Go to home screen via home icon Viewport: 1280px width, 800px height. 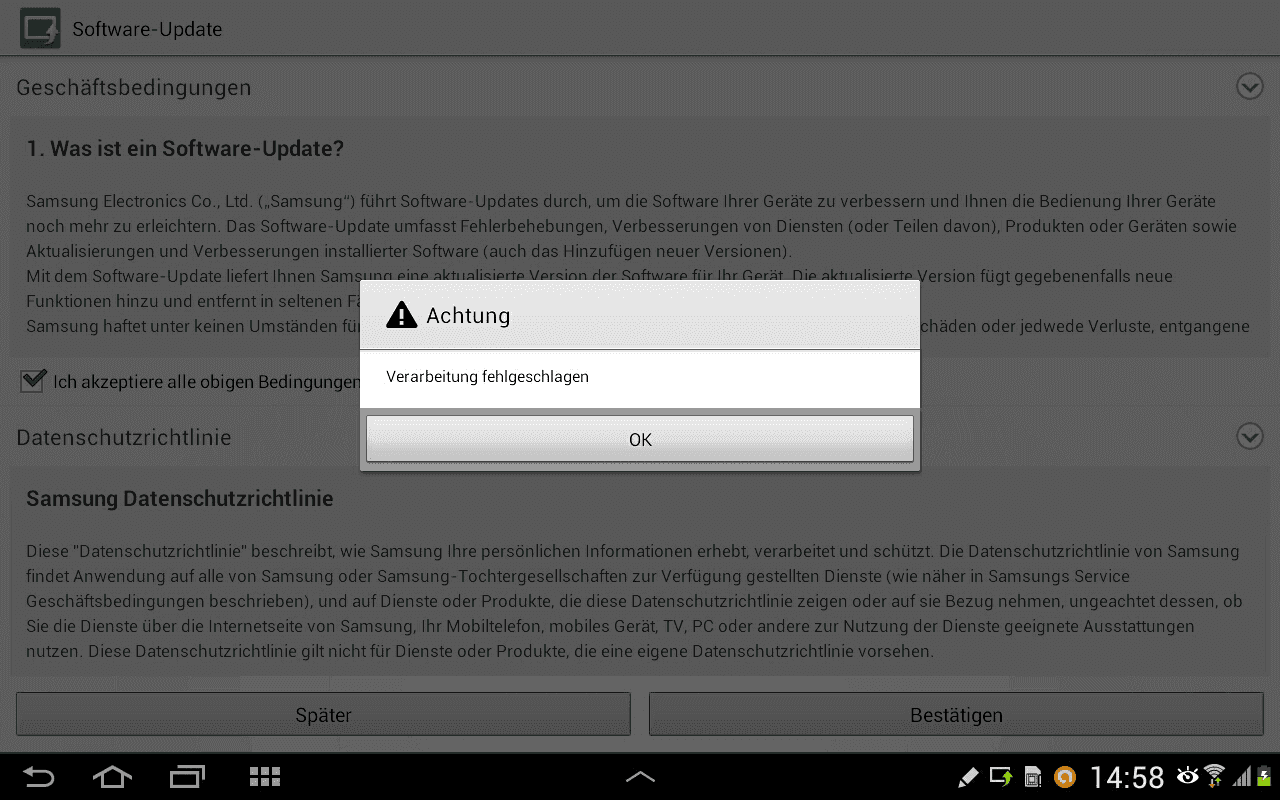pyautogui.click(x=112, y=777)
